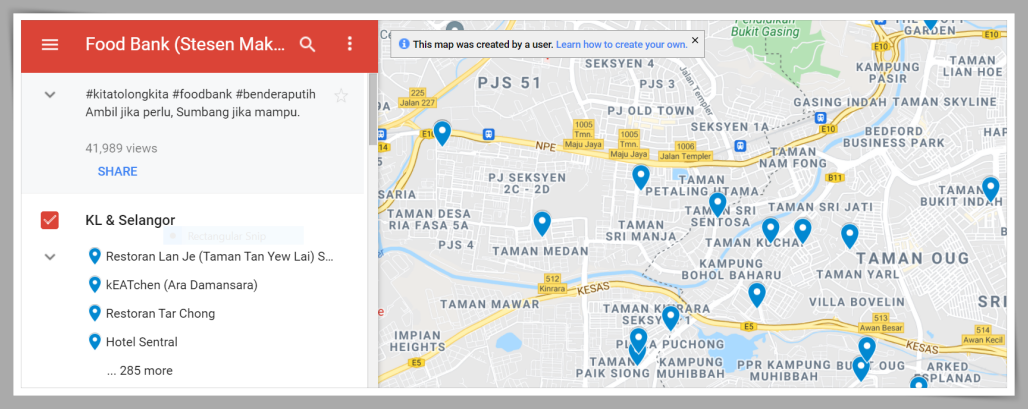The width and height of the screenshot is (1028, 409).
Task: Dismiss the 'map was created by a user' notice
Action: 695,41
